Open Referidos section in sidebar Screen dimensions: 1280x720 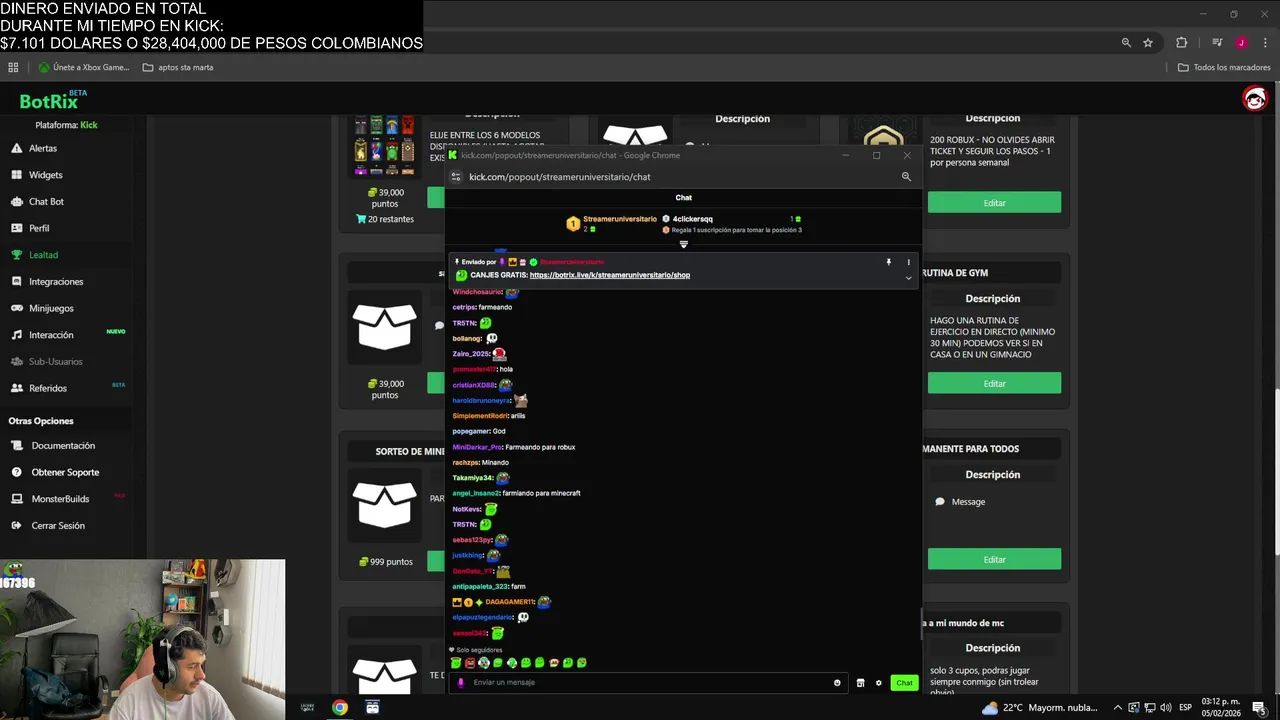(x=48, y=388)
